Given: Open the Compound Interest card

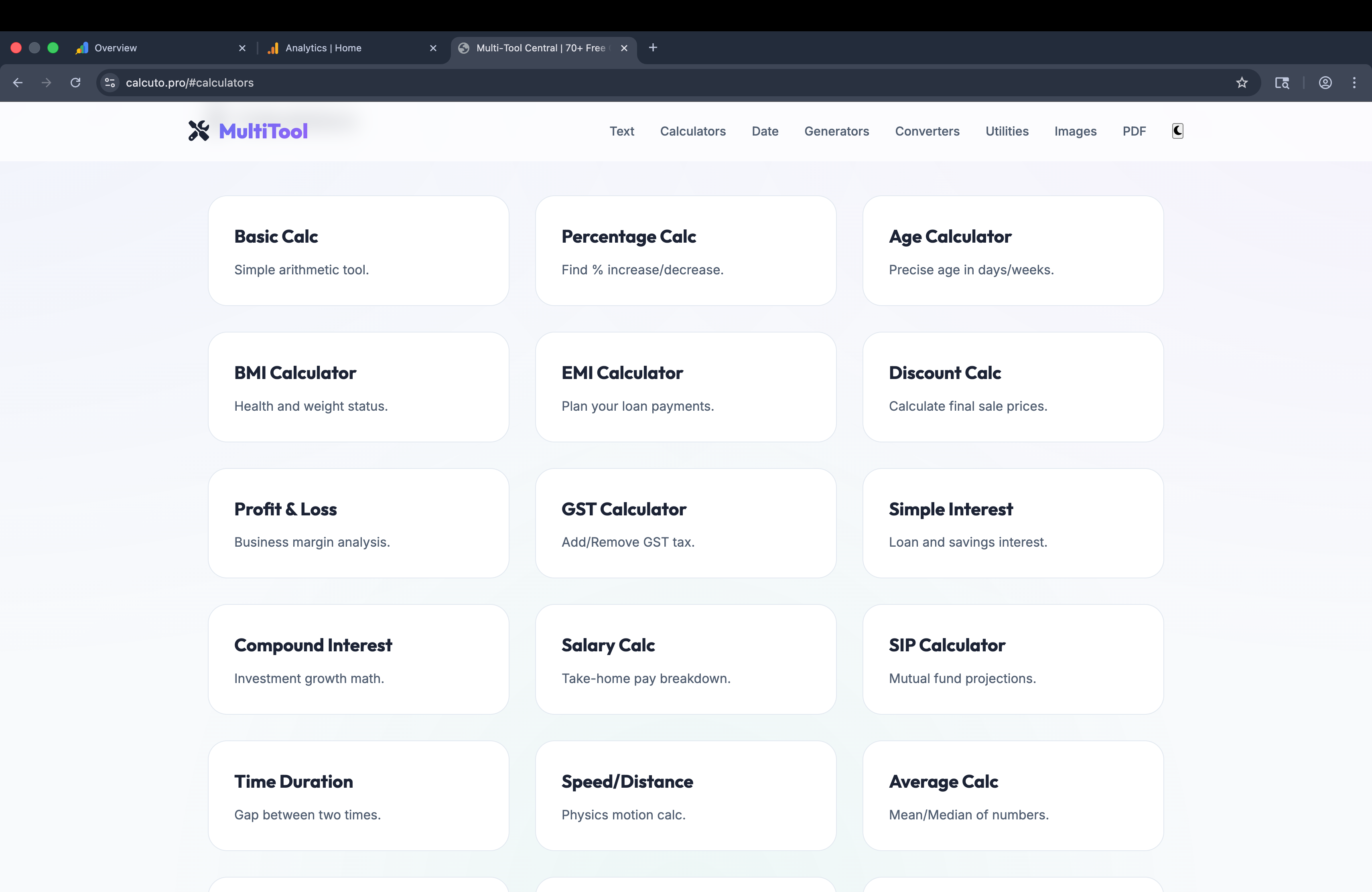Looking at the screenshot, I should coord(359,659).
